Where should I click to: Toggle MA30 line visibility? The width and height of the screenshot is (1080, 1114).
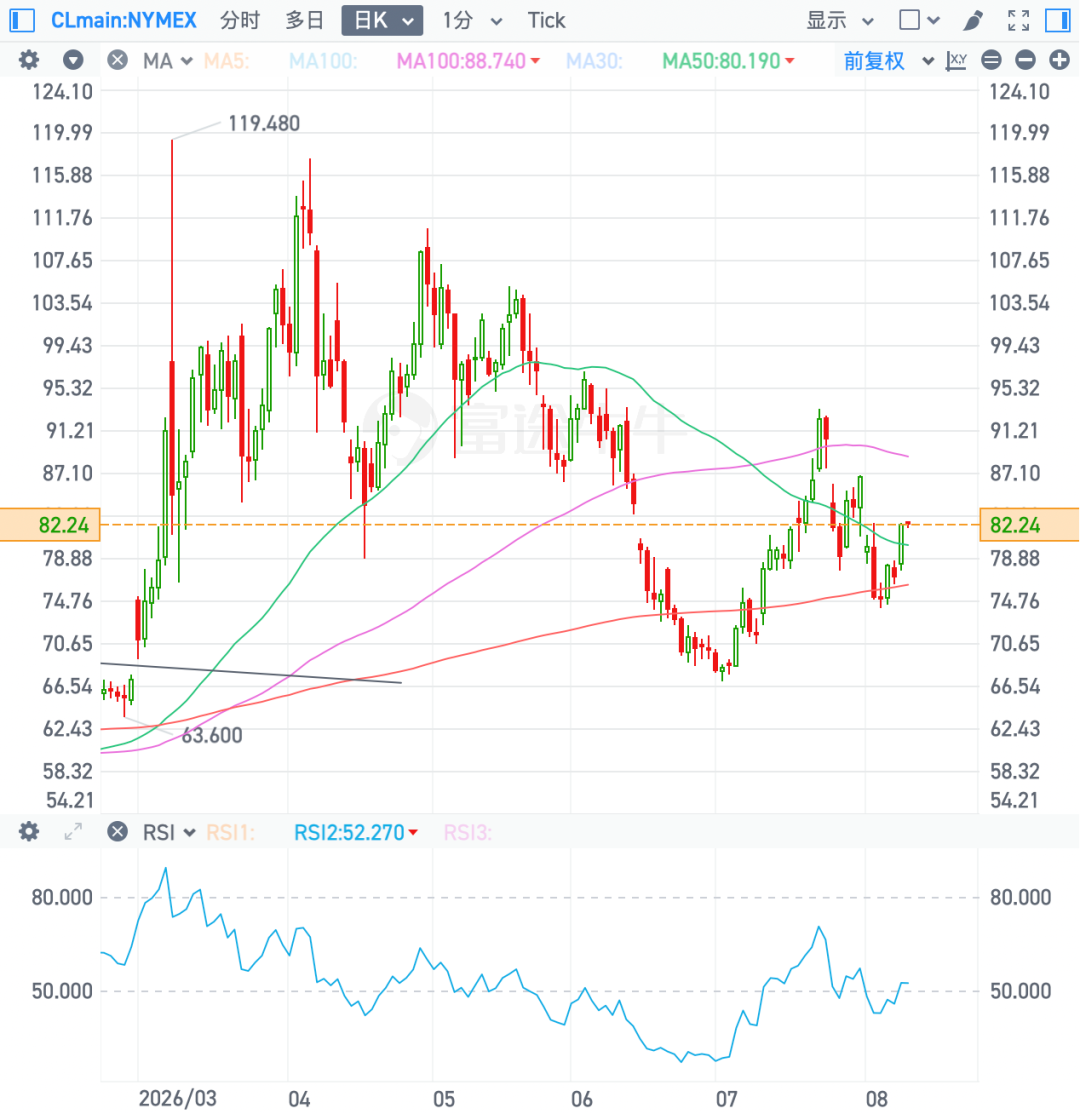(x=594, y=61)
